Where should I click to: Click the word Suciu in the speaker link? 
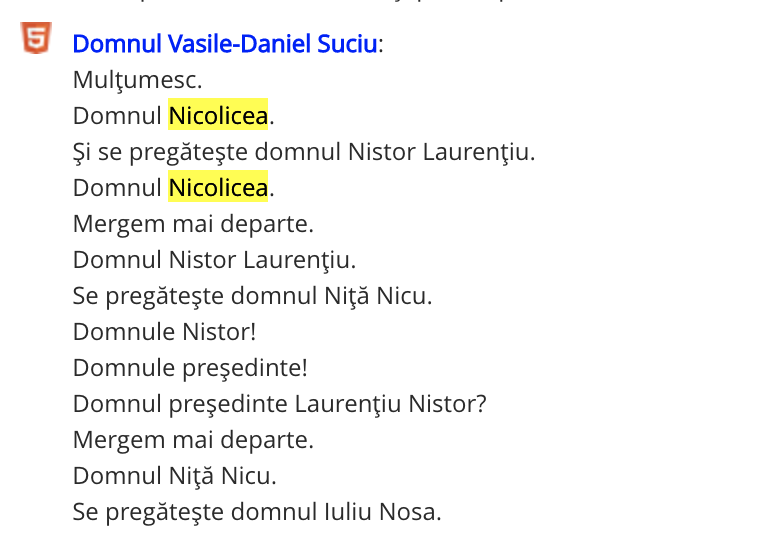(347, 43)
